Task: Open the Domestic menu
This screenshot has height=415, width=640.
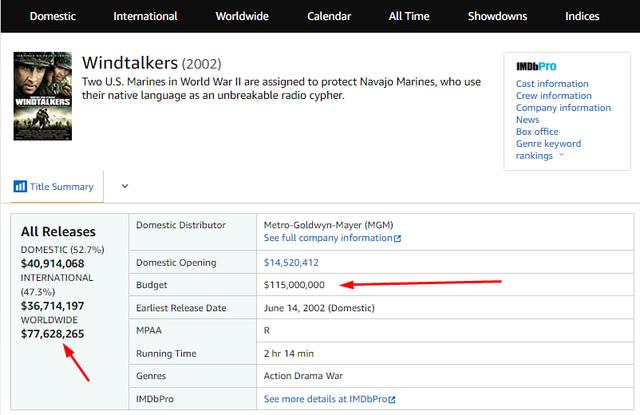Action: [x=53, y=16]
